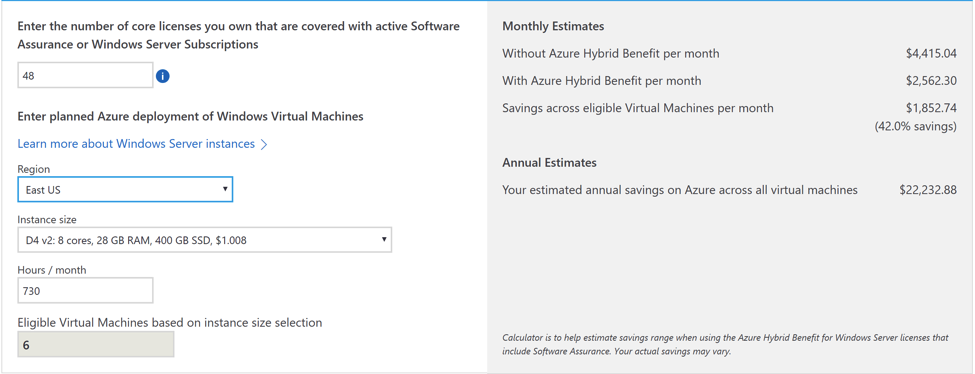Image resolution: width=975 pixels, height=374 pixels.
Task: Click the Annual Estimates heading
Action: pyautogui.click(x=549, y=163)
